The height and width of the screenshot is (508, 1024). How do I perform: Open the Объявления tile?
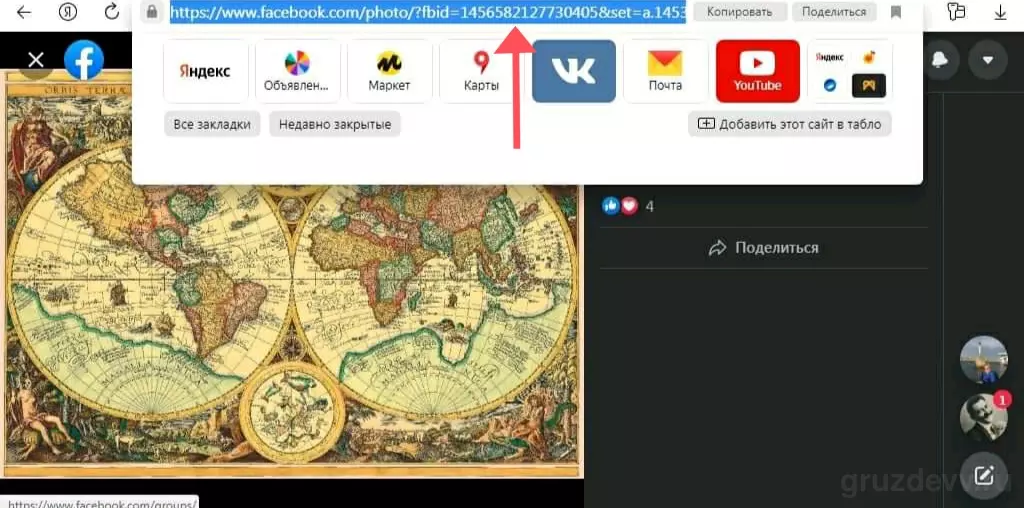pos(297,71)
